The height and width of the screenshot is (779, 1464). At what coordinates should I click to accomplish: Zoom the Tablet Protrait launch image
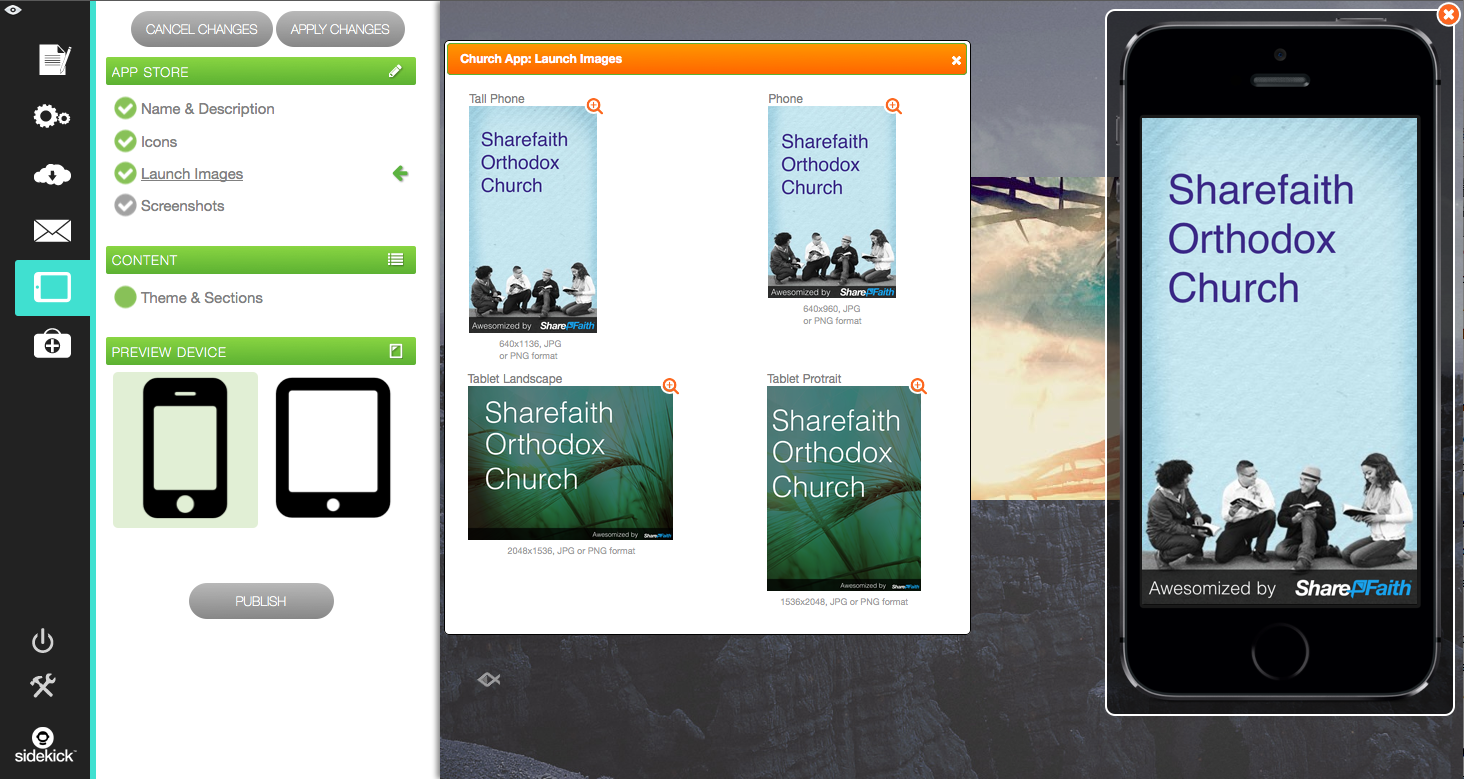click(918, 386)
